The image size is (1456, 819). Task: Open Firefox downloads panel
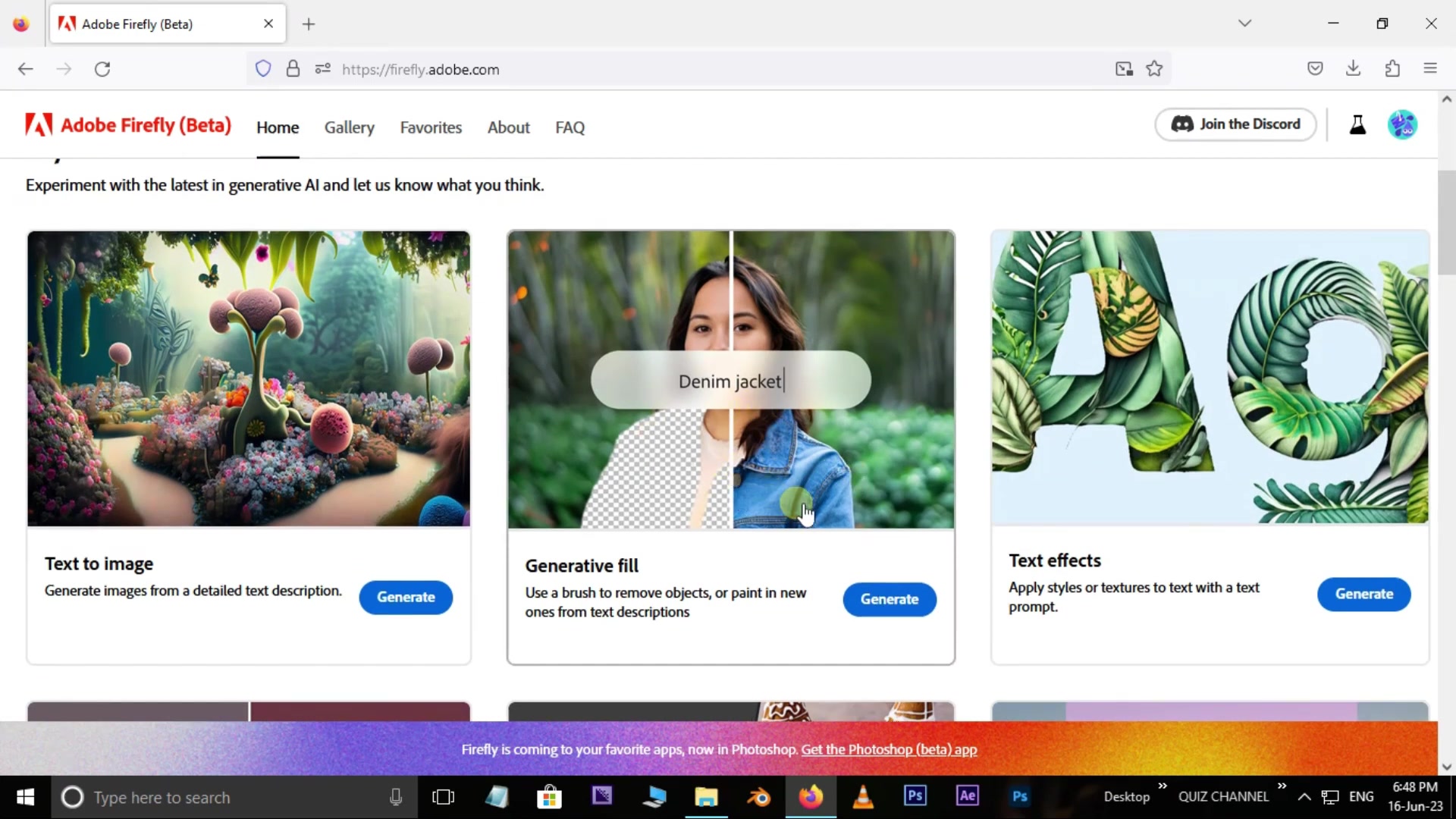pyautogui.click(x=1353, y=69)
